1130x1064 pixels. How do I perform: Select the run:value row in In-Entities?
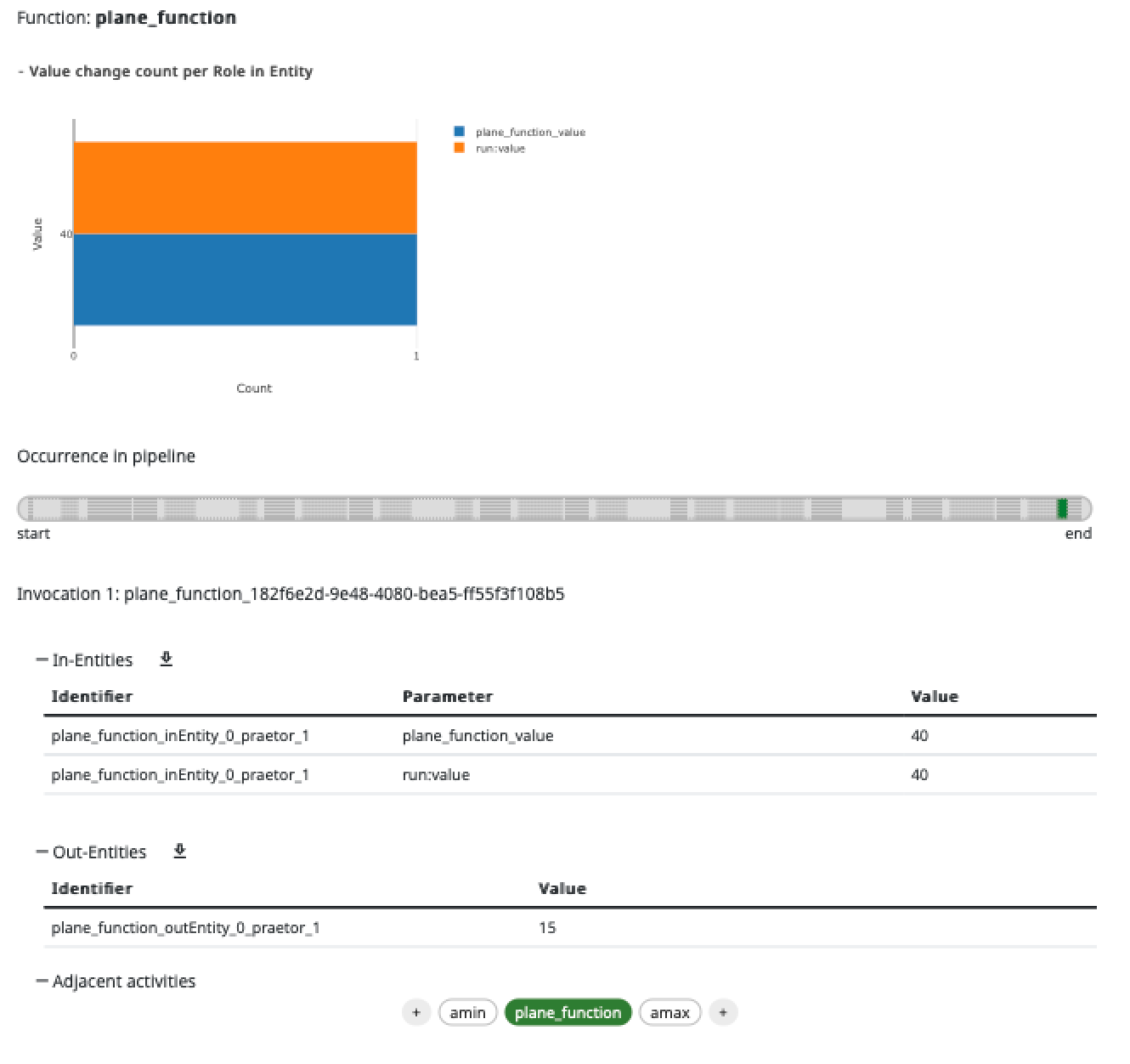(436, 775)
